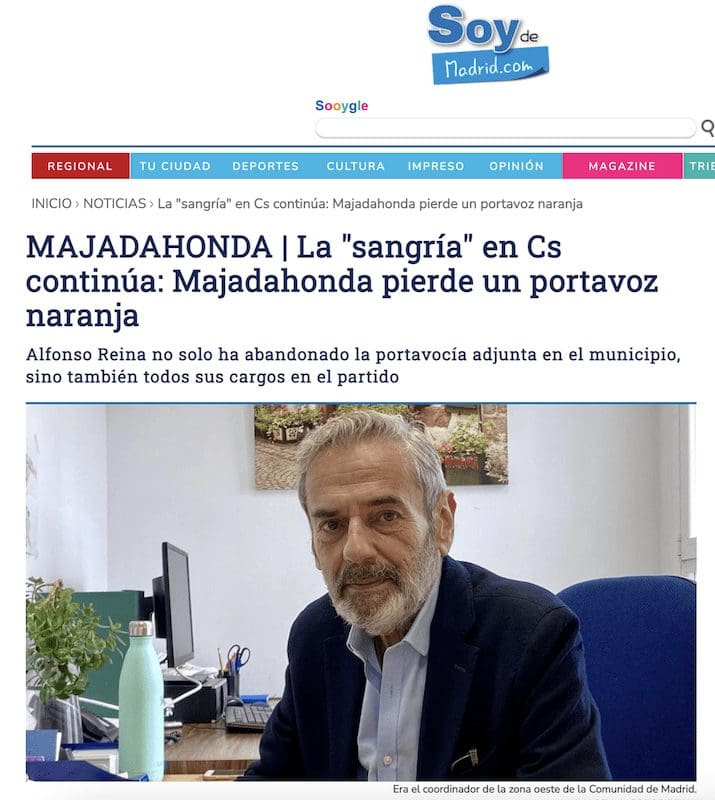Go to the DEPORTES section
715x800 pixels.
point(265,166)
